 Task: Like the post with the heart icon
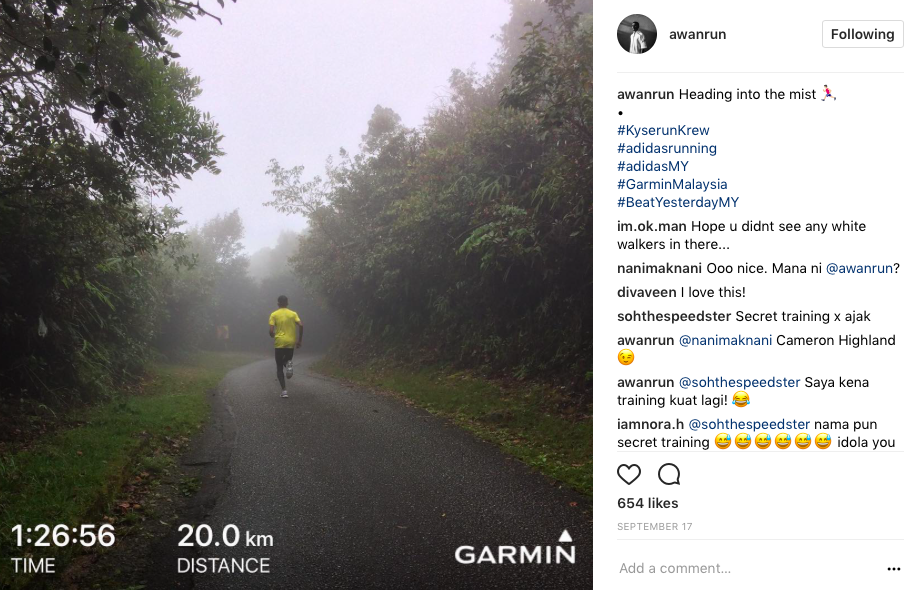[x=629, y=474]
